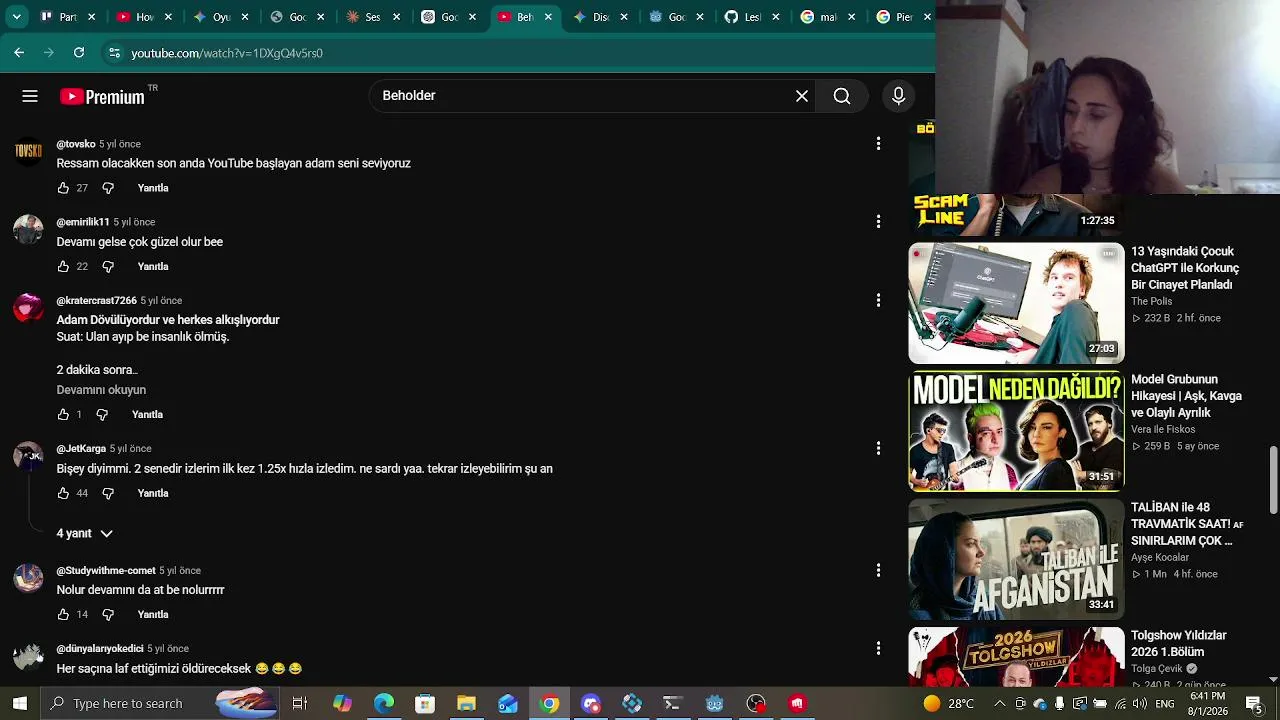Screen dimensions: 1280x720
Task: Clear the Beholder search text
Action: coord(802,96)
